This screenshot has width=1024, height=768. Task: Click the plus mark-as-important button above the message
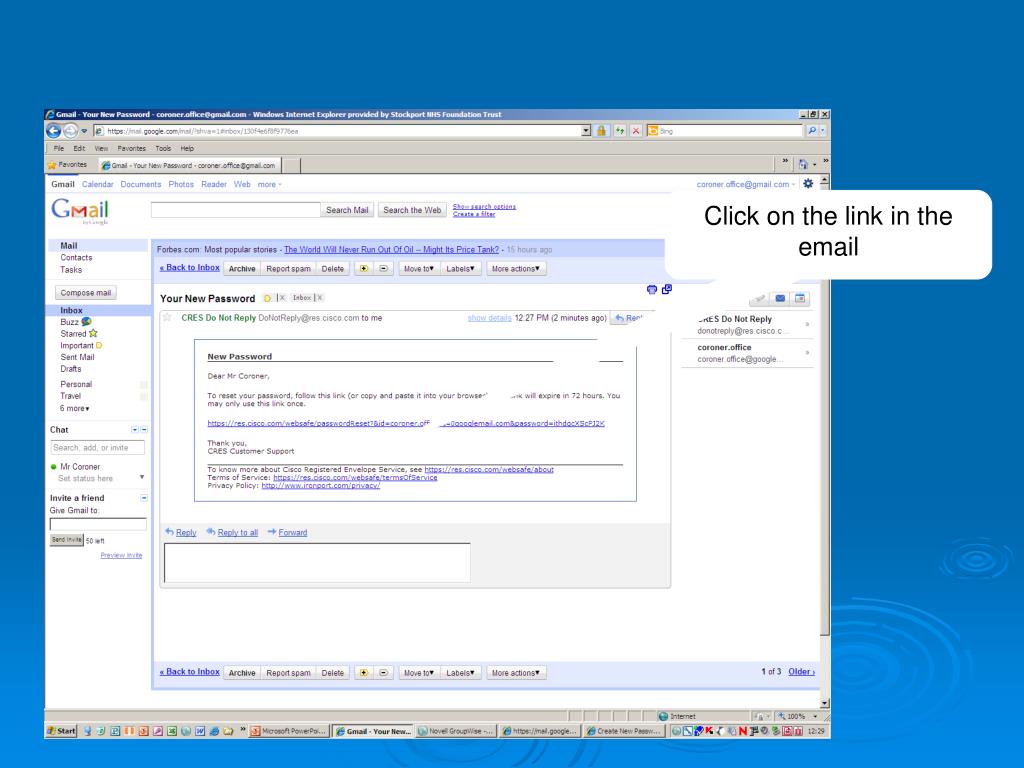(x=364, y=268)
